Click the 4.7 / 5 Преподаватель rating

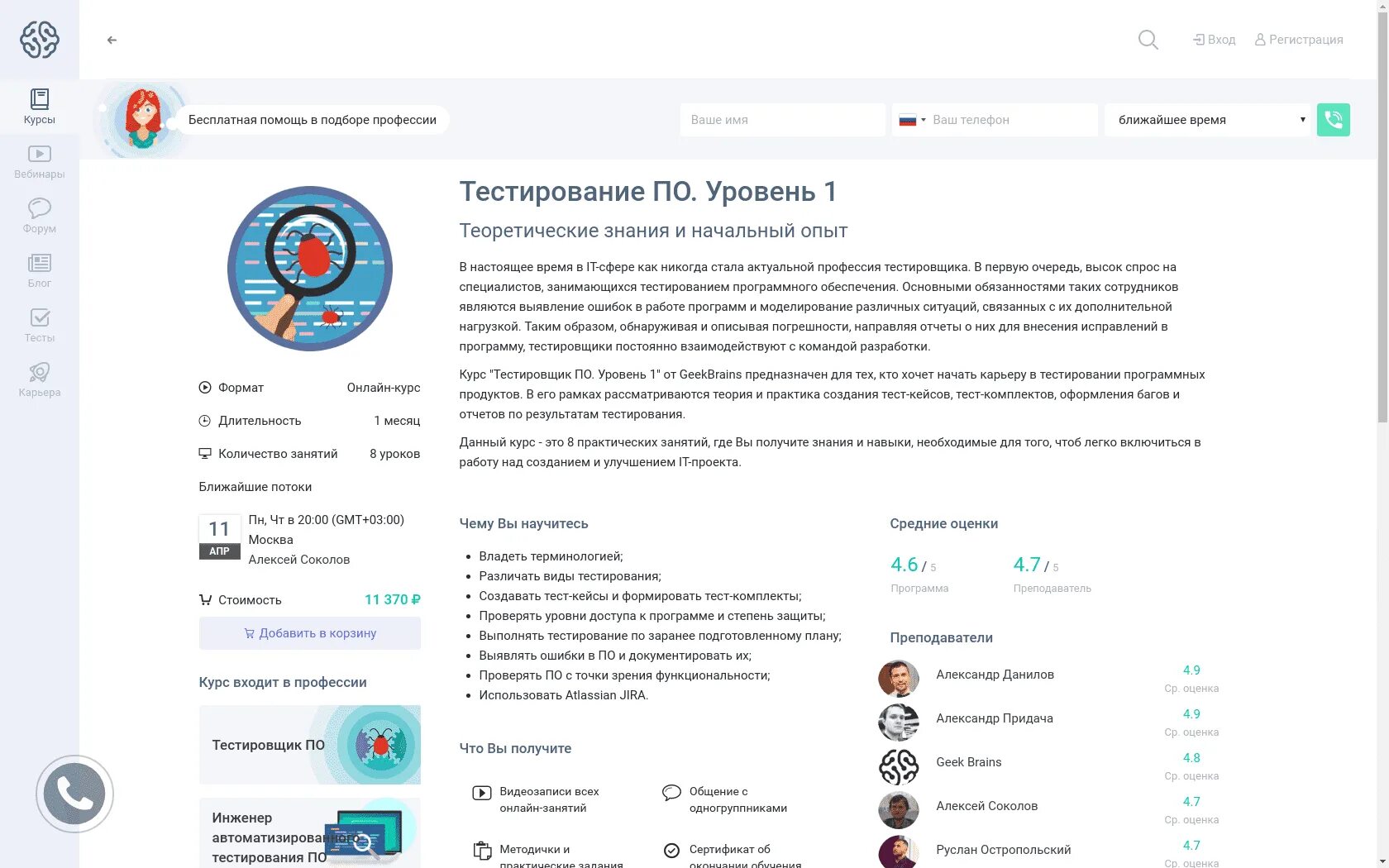click(1052, 574)
